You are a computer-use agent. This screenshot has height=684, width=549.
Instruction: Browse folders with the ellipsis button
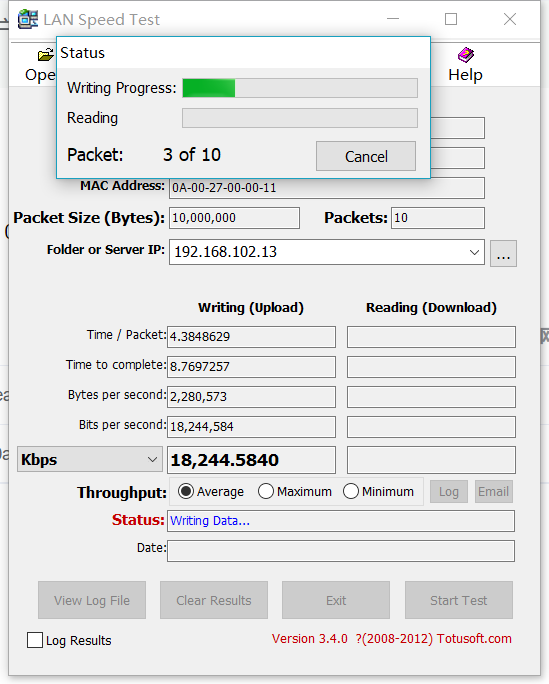[503, 253]
